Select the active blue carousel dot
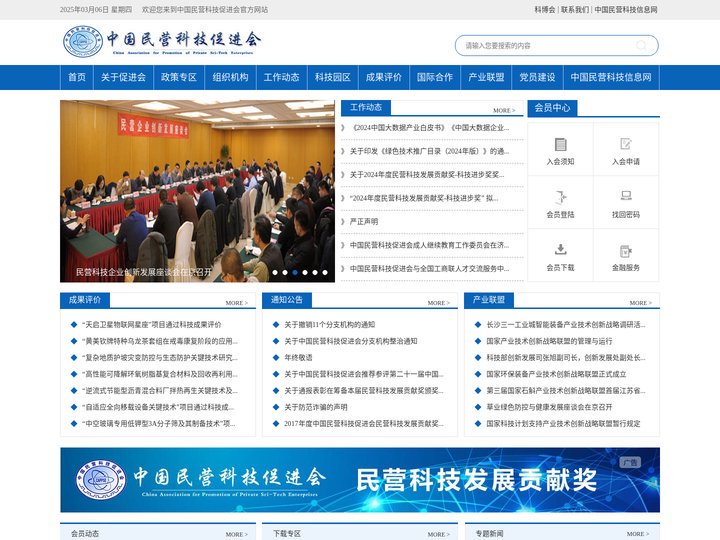 coord(295,272)
